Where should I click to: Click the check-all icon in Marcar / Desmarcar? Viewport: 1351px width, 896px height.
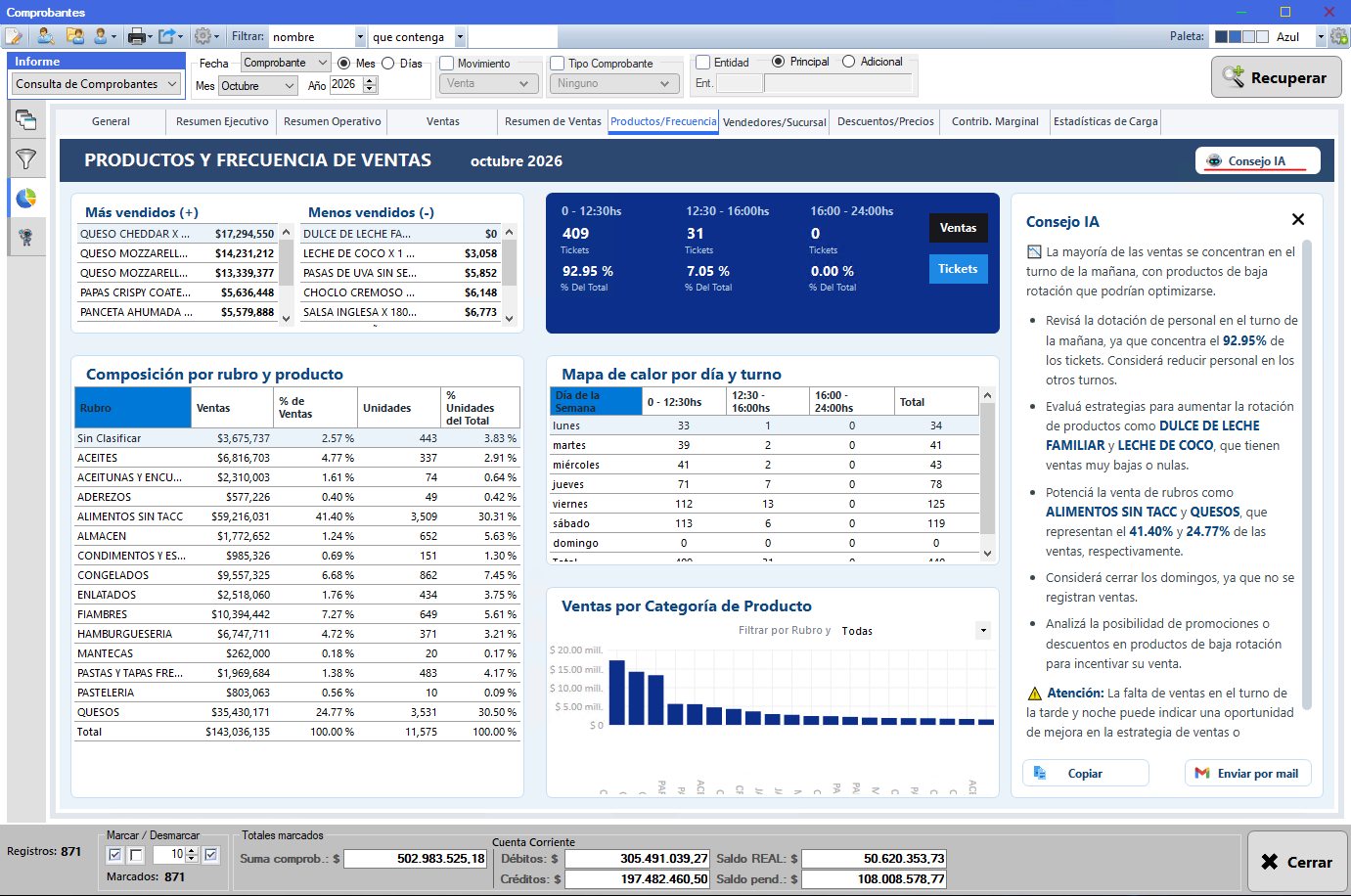[x=114, y=855]
